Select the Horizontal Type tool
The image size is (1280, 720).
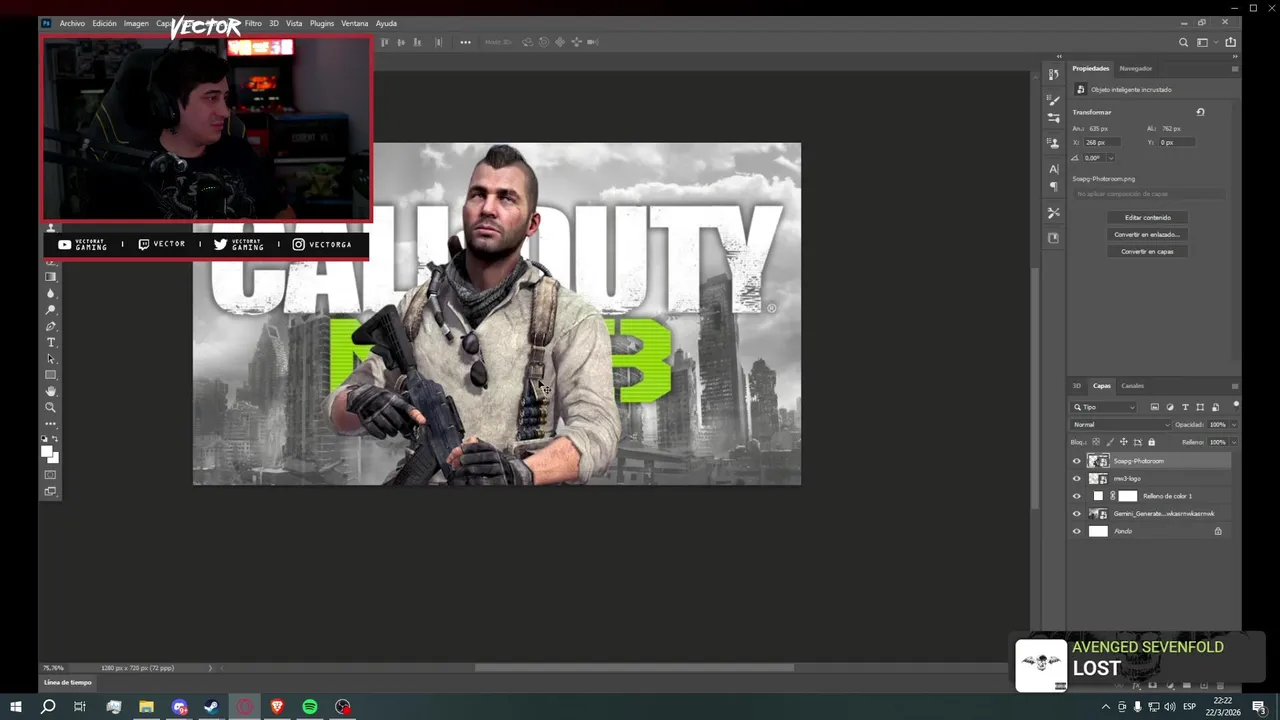point(51,342)
